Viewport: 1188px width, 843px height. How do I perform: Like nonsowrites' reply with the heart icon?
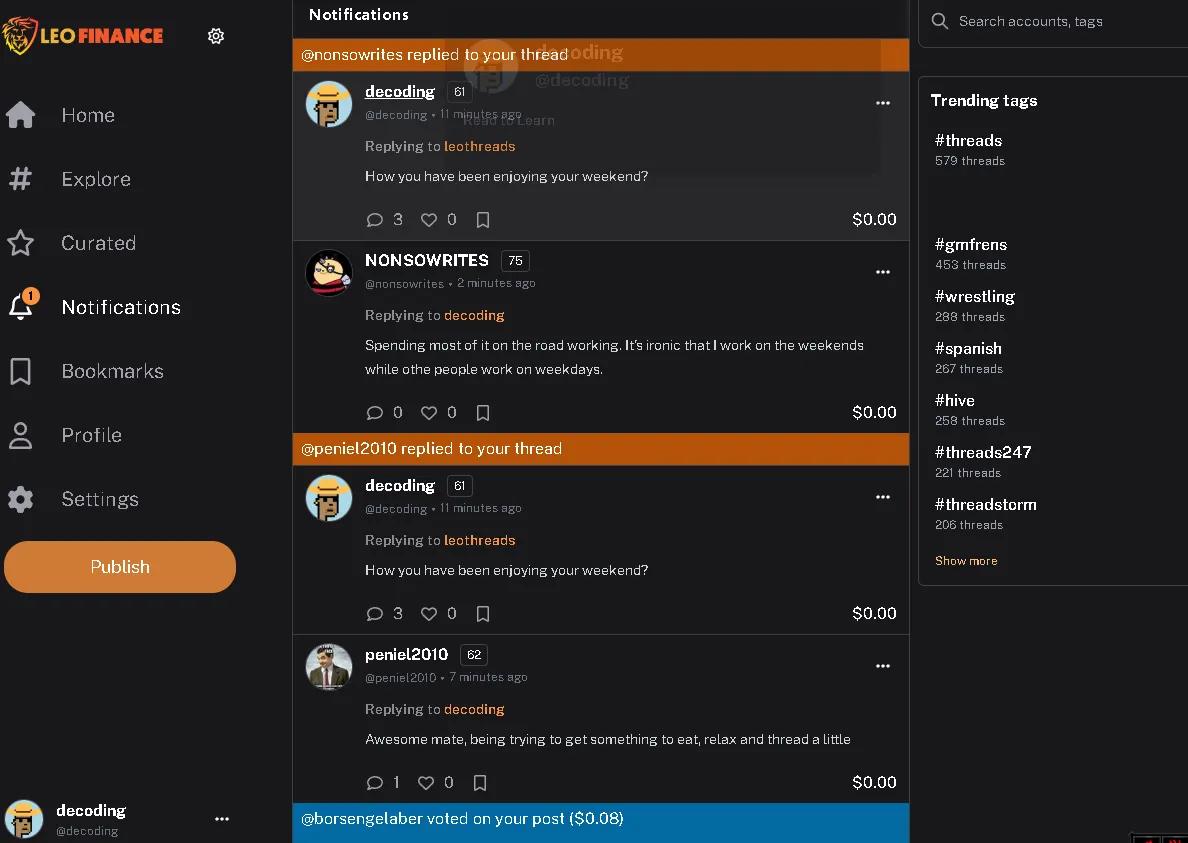tap(427, 412)
